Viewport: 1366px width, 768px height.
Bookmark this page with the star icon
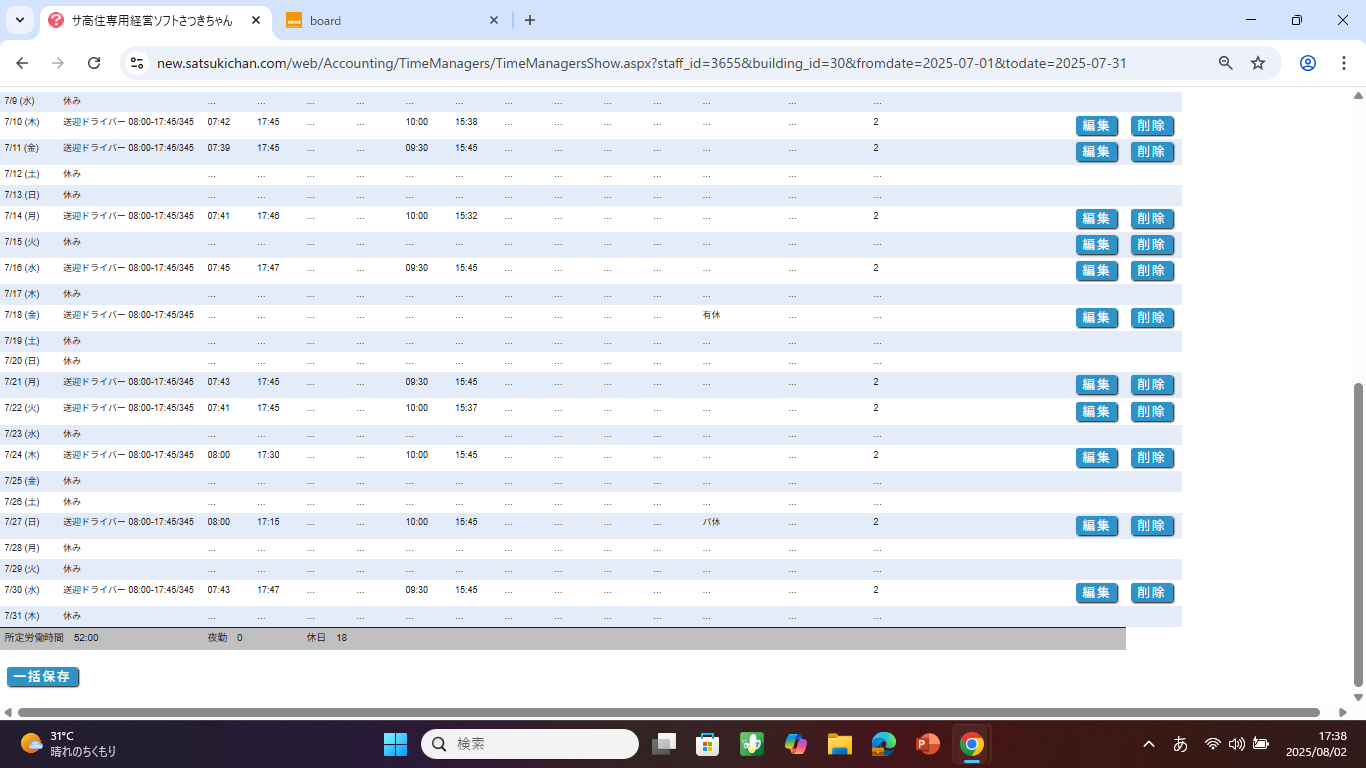pyautogui.click(x=1258, y=63)
